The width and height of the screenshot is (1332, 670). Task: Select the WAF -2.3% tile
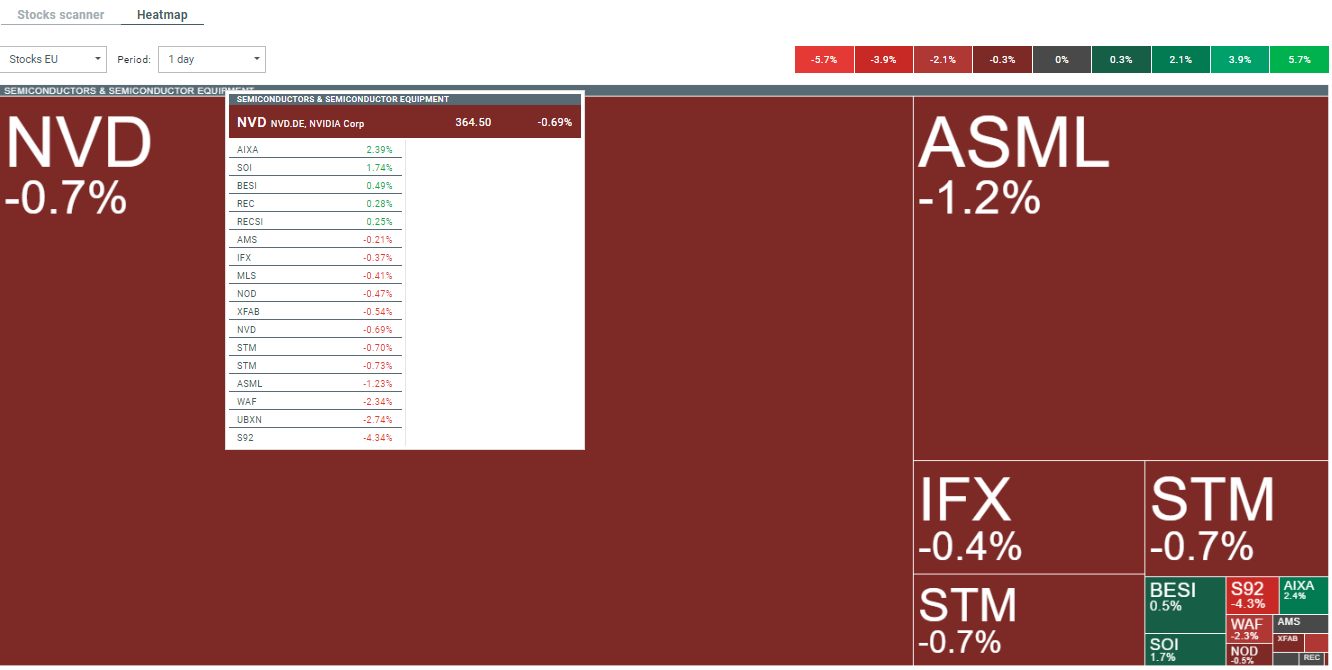[x=1249, y=630]
